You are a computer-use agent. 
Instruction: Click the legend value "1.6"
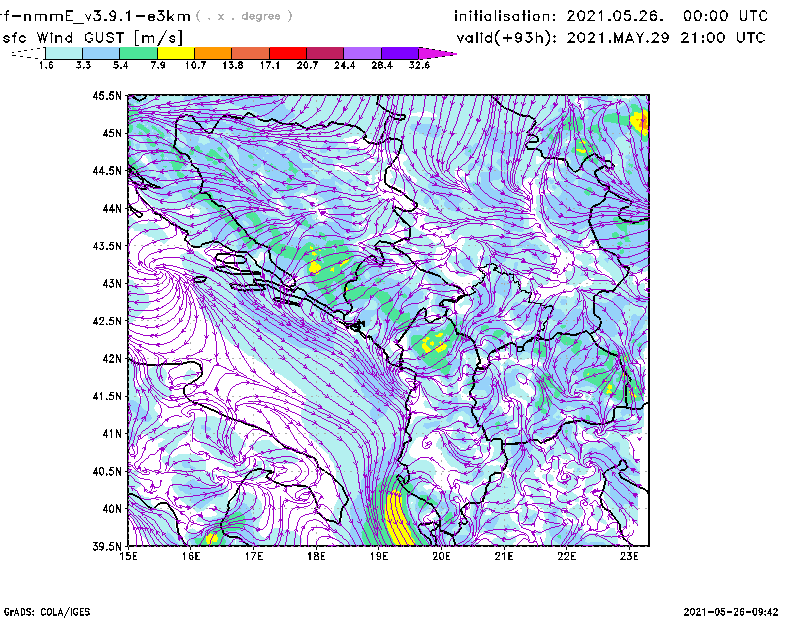coord(46,65)
